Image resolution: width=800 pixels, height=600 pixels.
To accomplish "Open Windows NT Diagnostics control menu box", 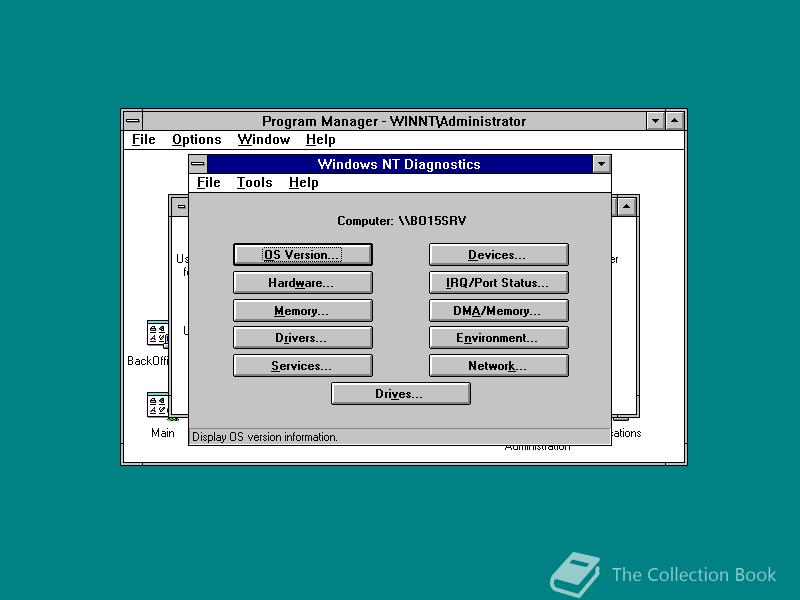I will point(198,164).
